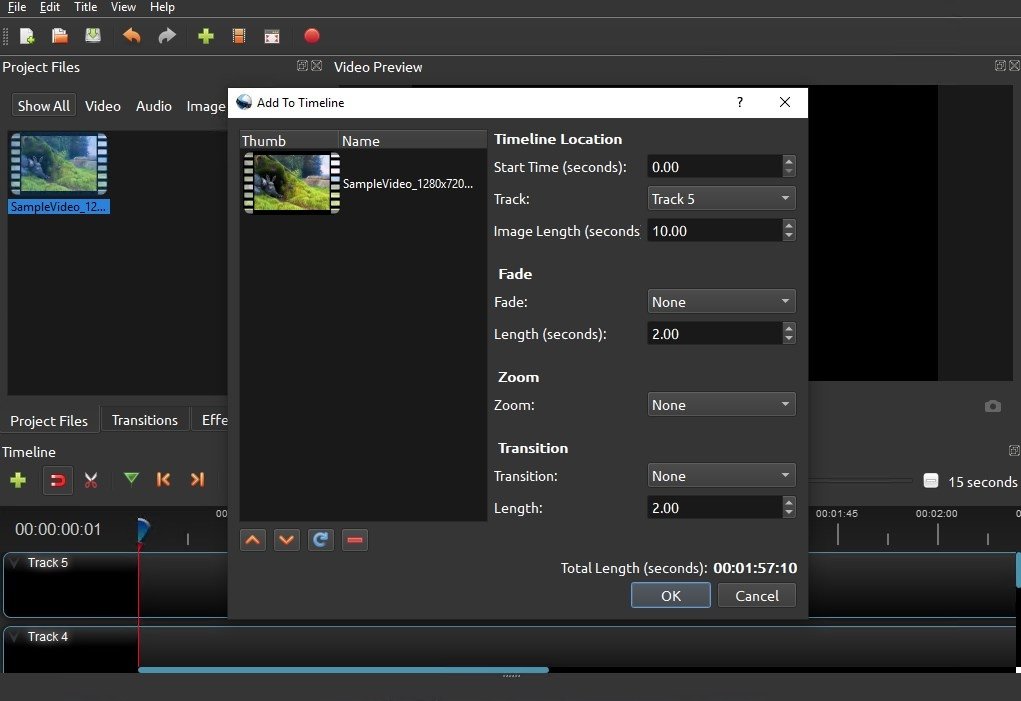Enable the razor scissors tool

pos(91,480)
